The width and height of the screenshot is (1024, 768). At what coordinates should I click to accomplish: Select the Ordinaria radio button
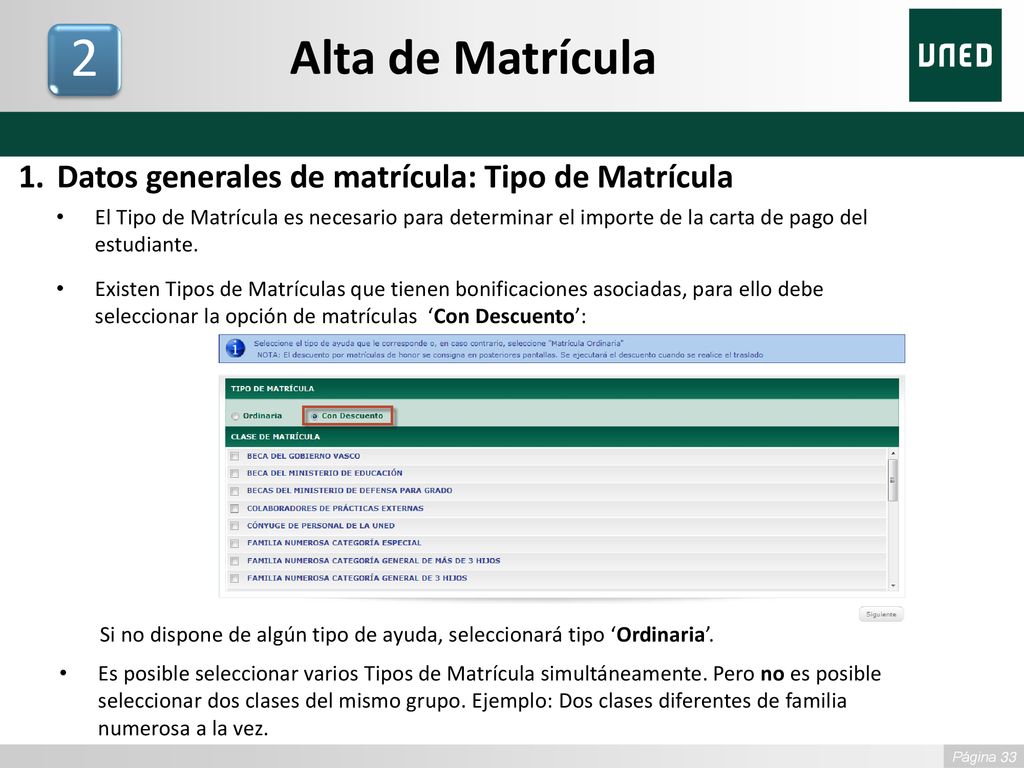click(236, 416)
